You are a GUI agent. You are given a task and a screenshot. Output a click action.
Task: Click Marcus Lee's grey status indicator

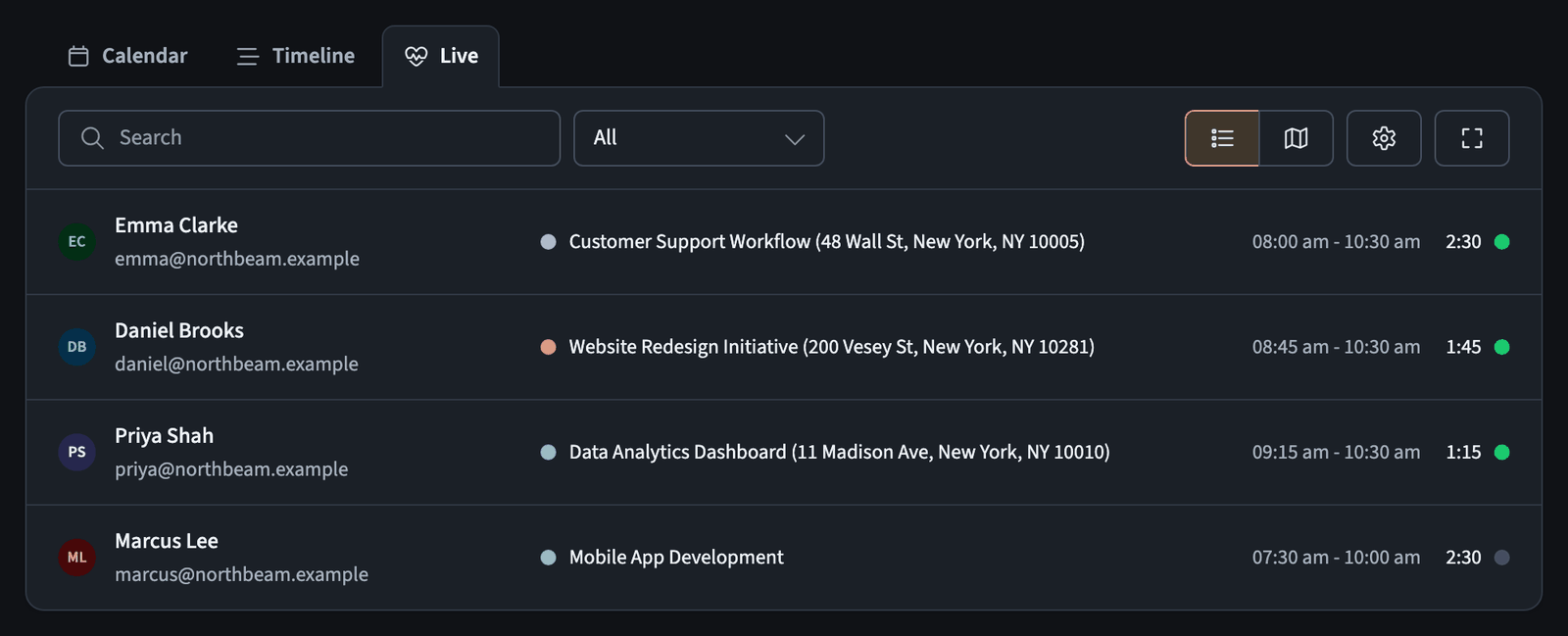1501,558
